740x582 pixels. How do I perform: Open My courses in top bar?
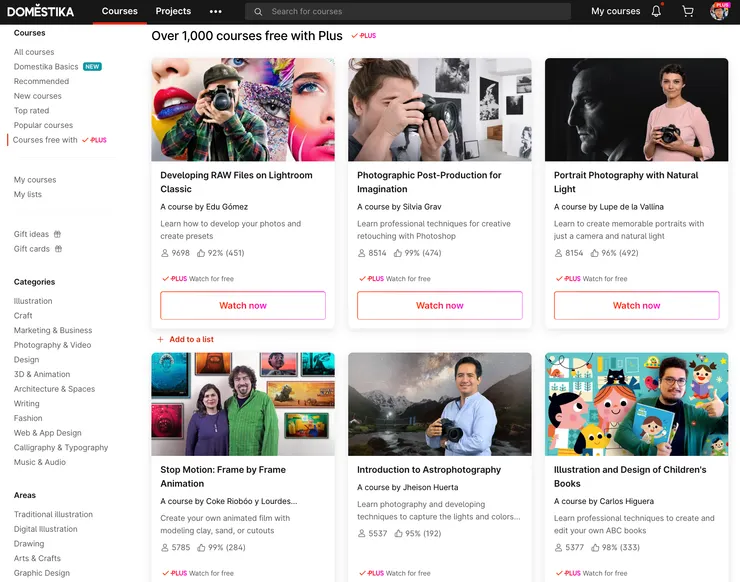point(615,11)
